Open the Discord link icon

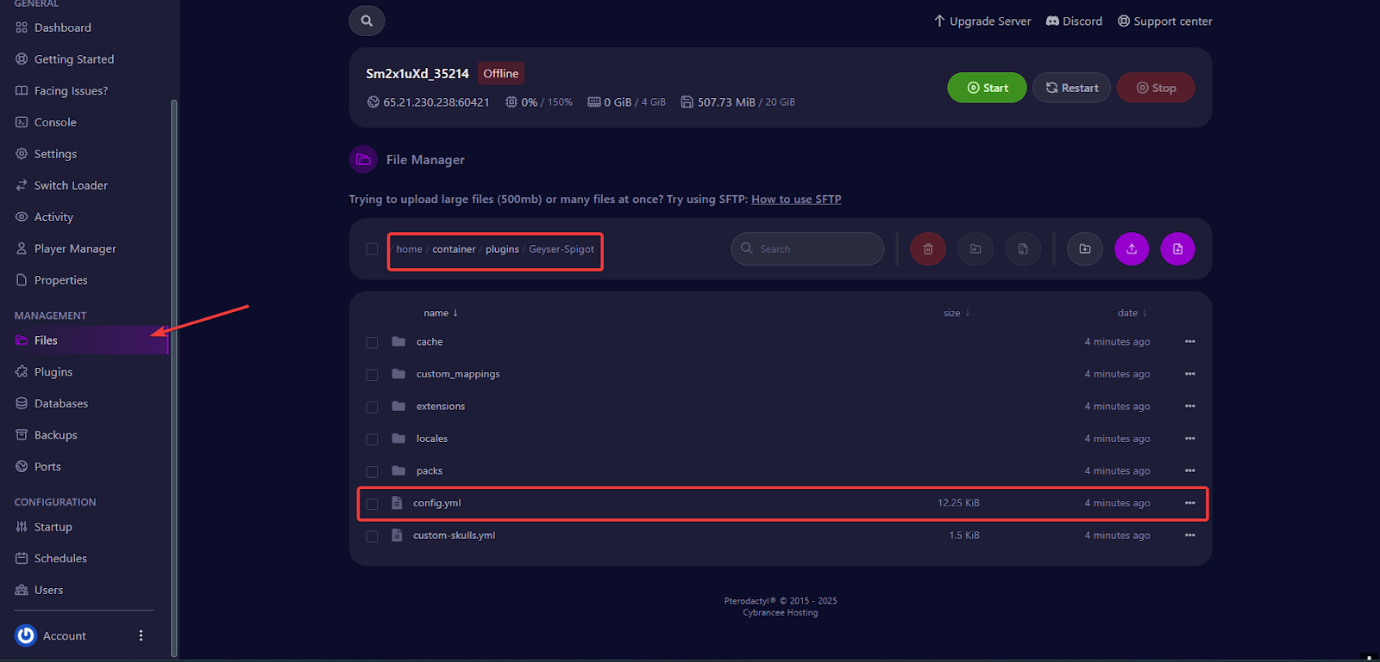pyautogui.click(x=1052, y=21)
